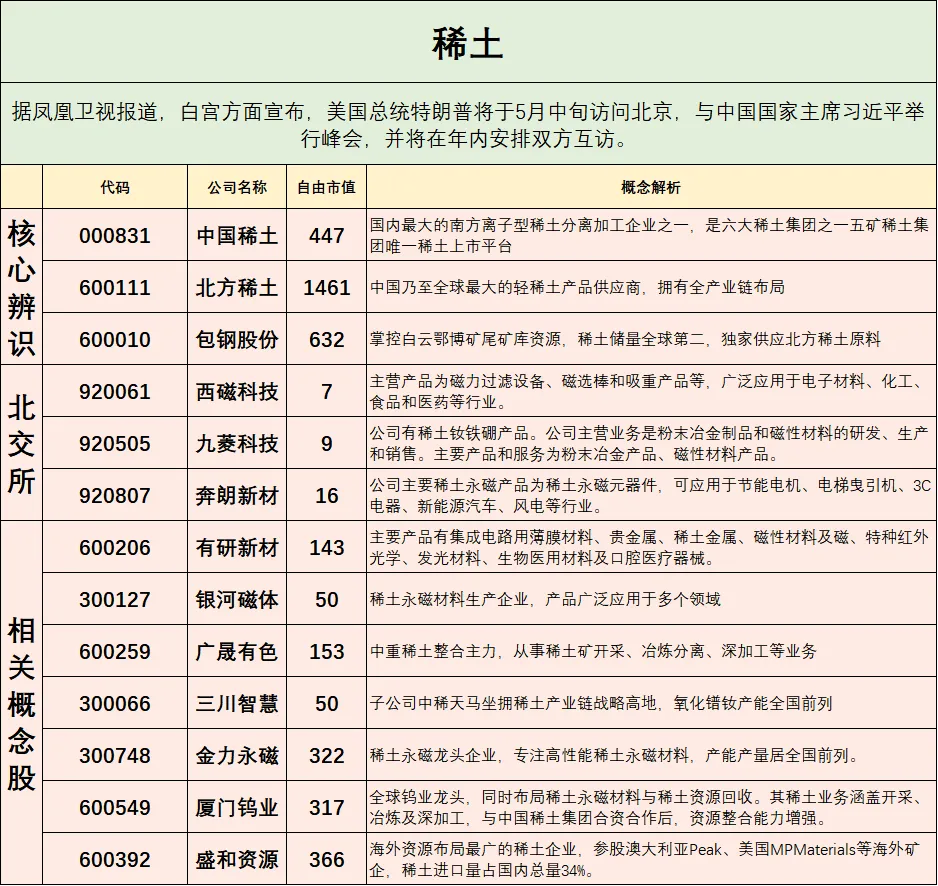Click market value 317

click(x=327, y=808)
